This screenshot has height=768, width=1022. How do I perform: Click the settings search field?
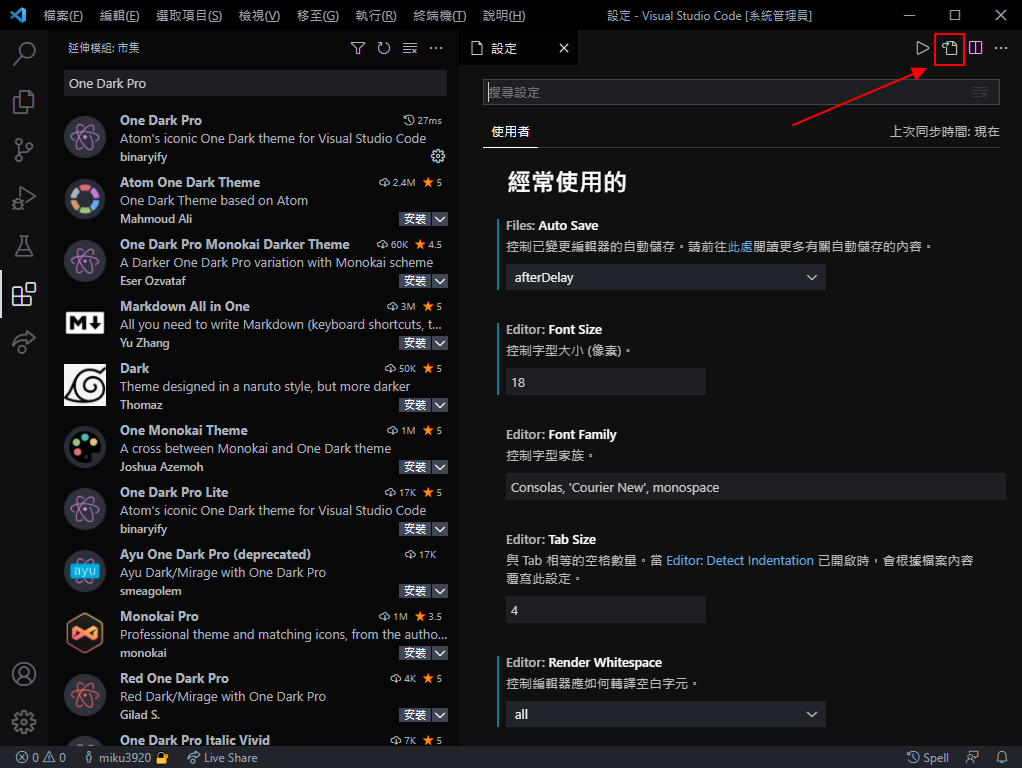point(741,93)
